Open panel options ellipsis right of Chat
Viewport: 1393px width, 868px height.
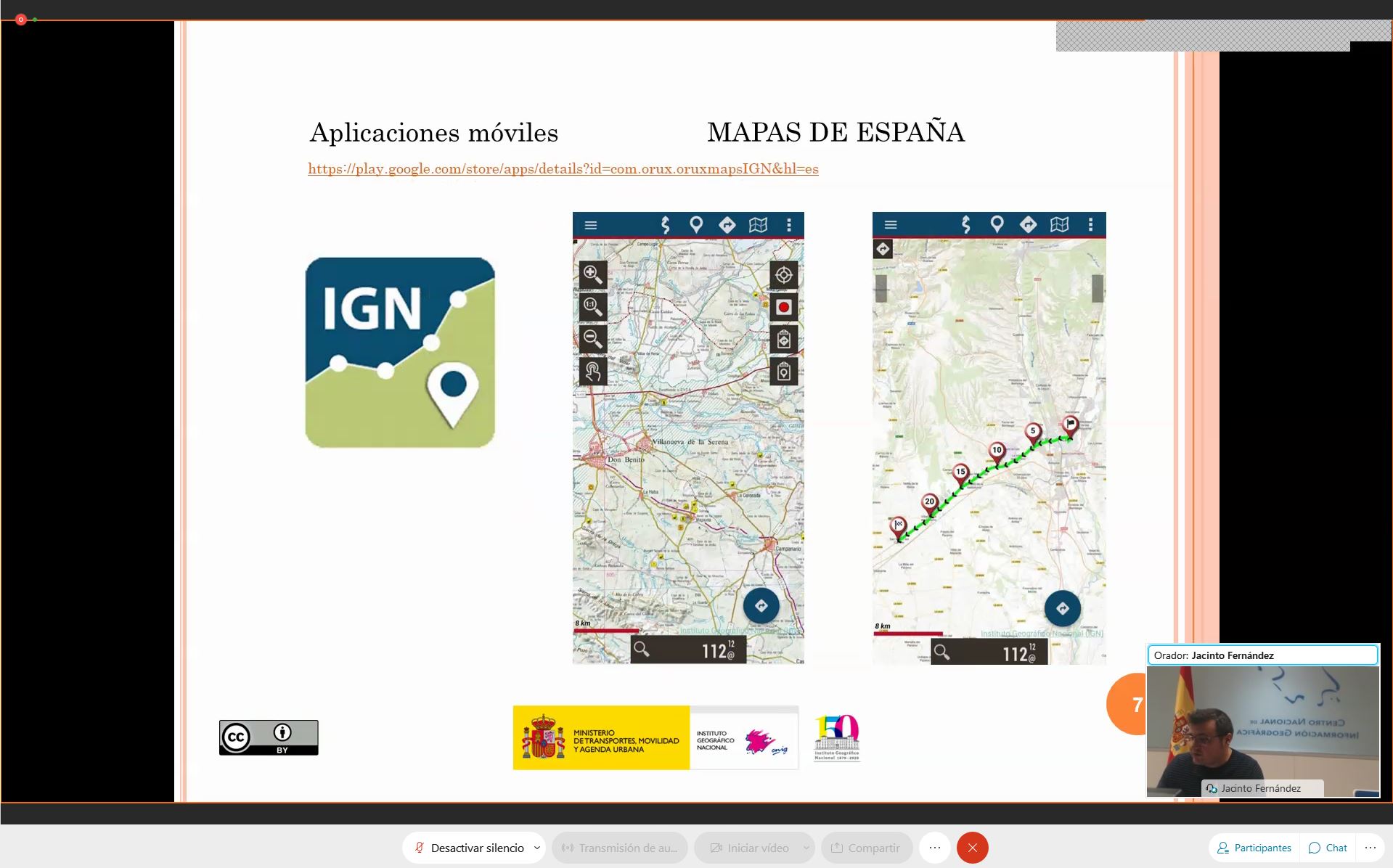click(1370, 848)
